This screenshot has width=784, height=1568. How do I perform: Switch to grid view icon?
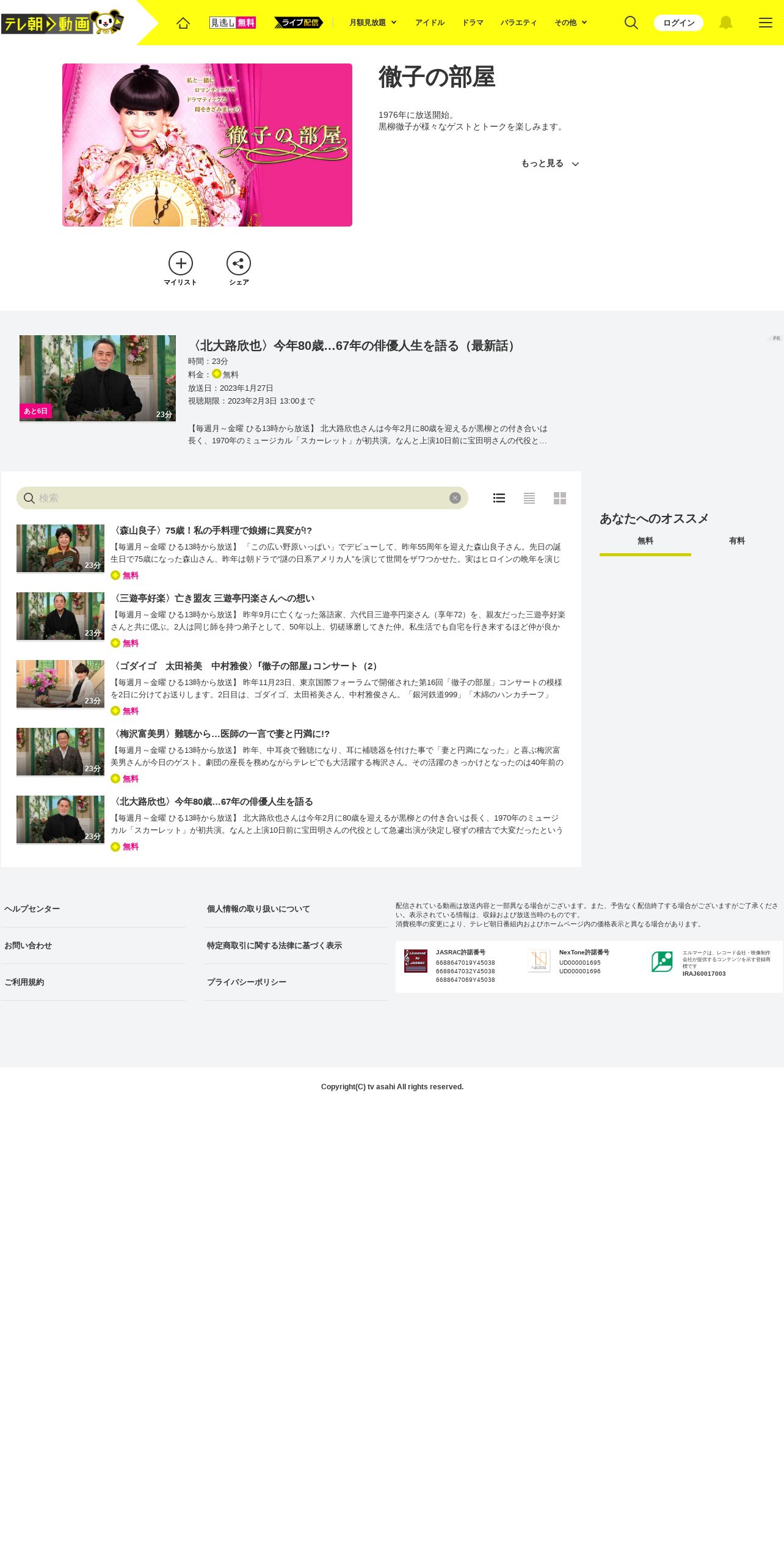(560, 498)
